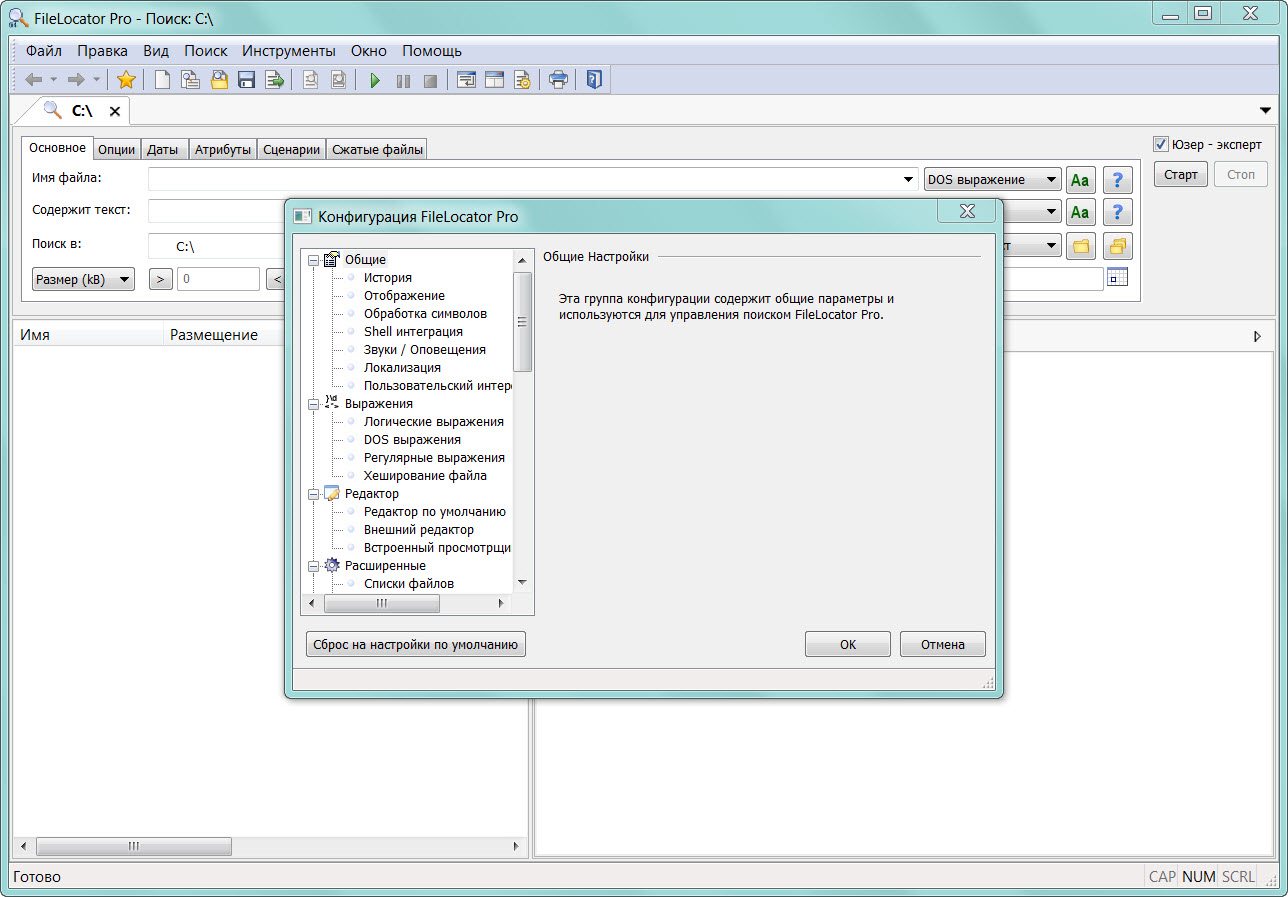Select Внешний редактор tree item
1288x897 pixels.
419,530
